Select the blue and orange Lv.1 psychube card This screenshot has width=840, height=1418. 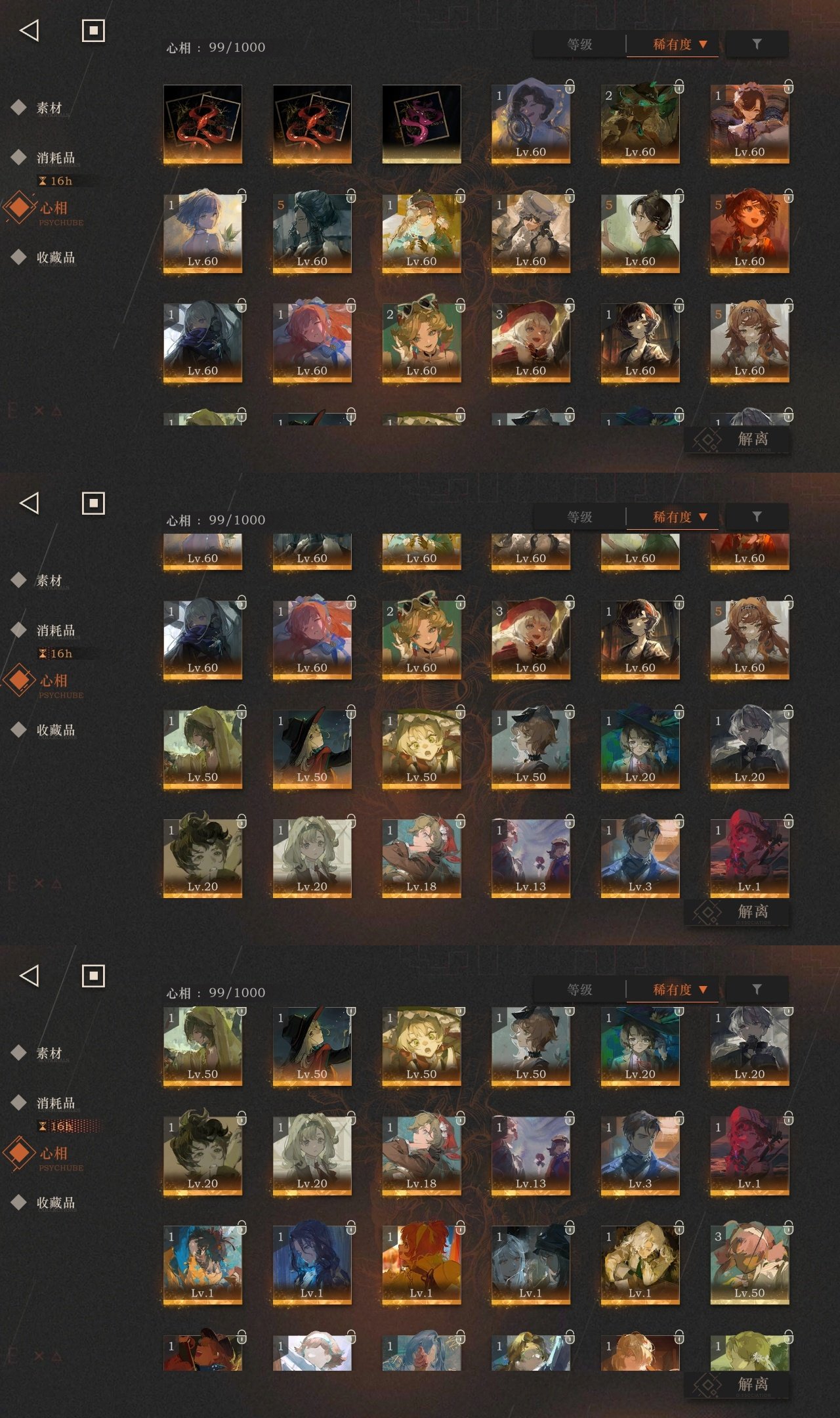pyautogui.click(x=203, y=1264)
